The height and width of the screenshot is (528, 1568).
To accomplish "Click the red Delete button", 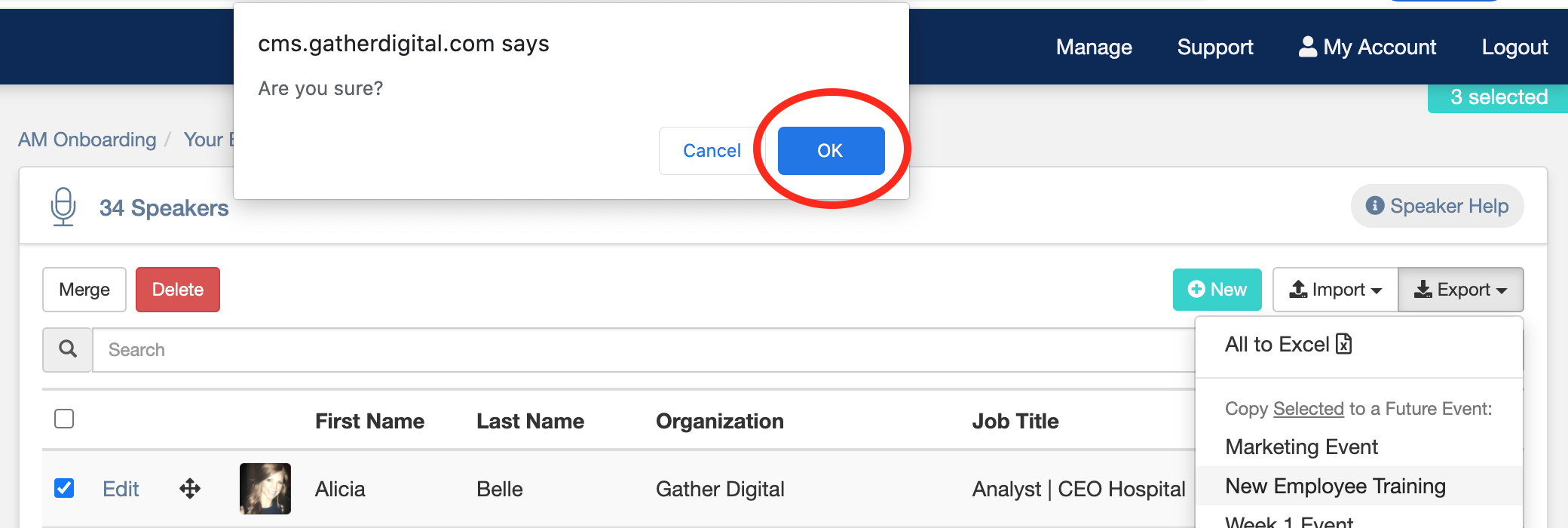I will click(178, 290).
